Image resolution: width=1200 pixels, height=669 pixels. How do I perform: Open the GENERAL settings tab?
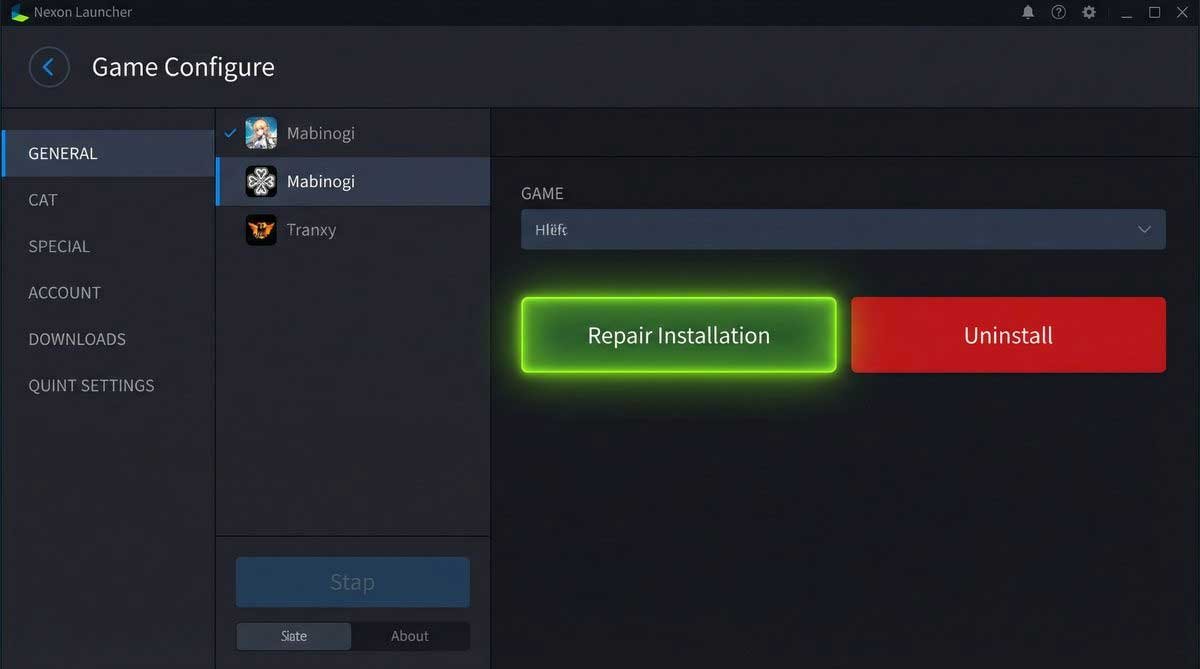[63, 153]
